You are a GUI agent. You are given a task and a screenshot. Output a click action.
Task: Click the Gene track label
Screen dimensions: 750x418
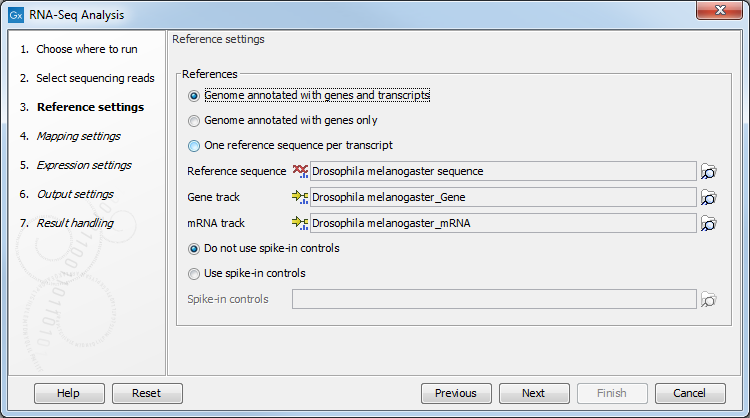(213, 197)
